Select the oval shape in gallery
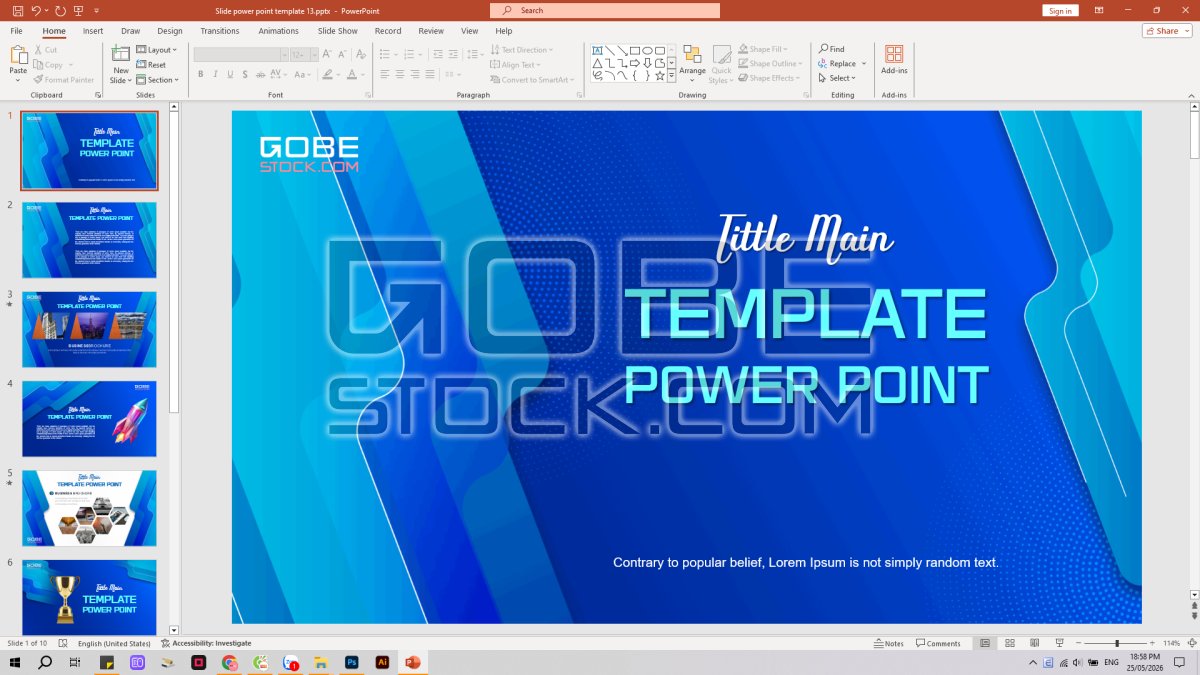 click(x=647, y=50)
